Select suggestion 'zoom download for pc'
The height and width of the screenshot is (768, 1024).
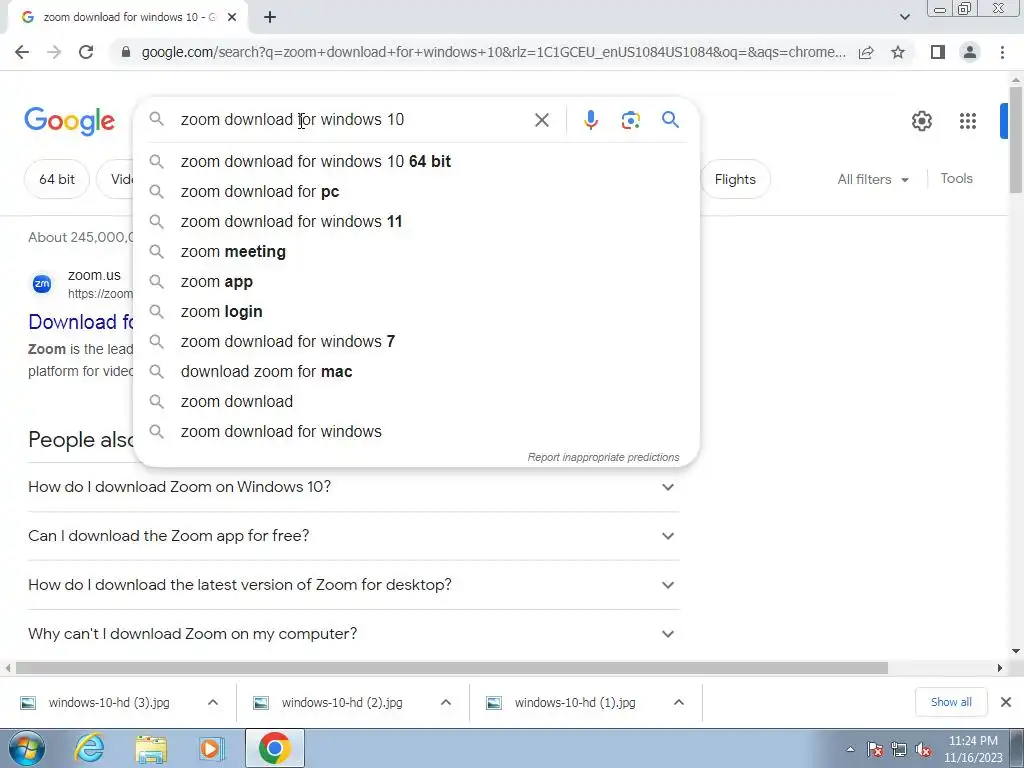click(417, 191)
